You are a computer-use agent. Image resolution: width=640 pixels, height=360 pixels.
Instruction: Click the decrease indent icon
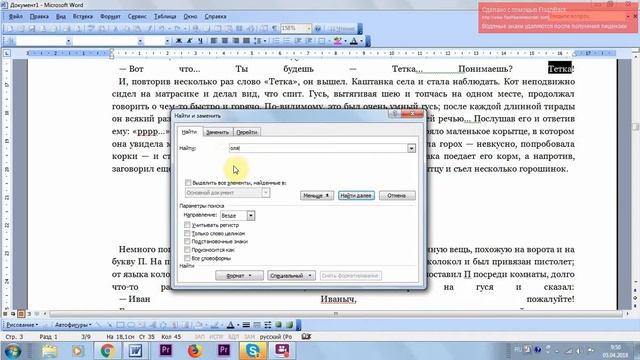pyautogui.click(x=298, y=41)
